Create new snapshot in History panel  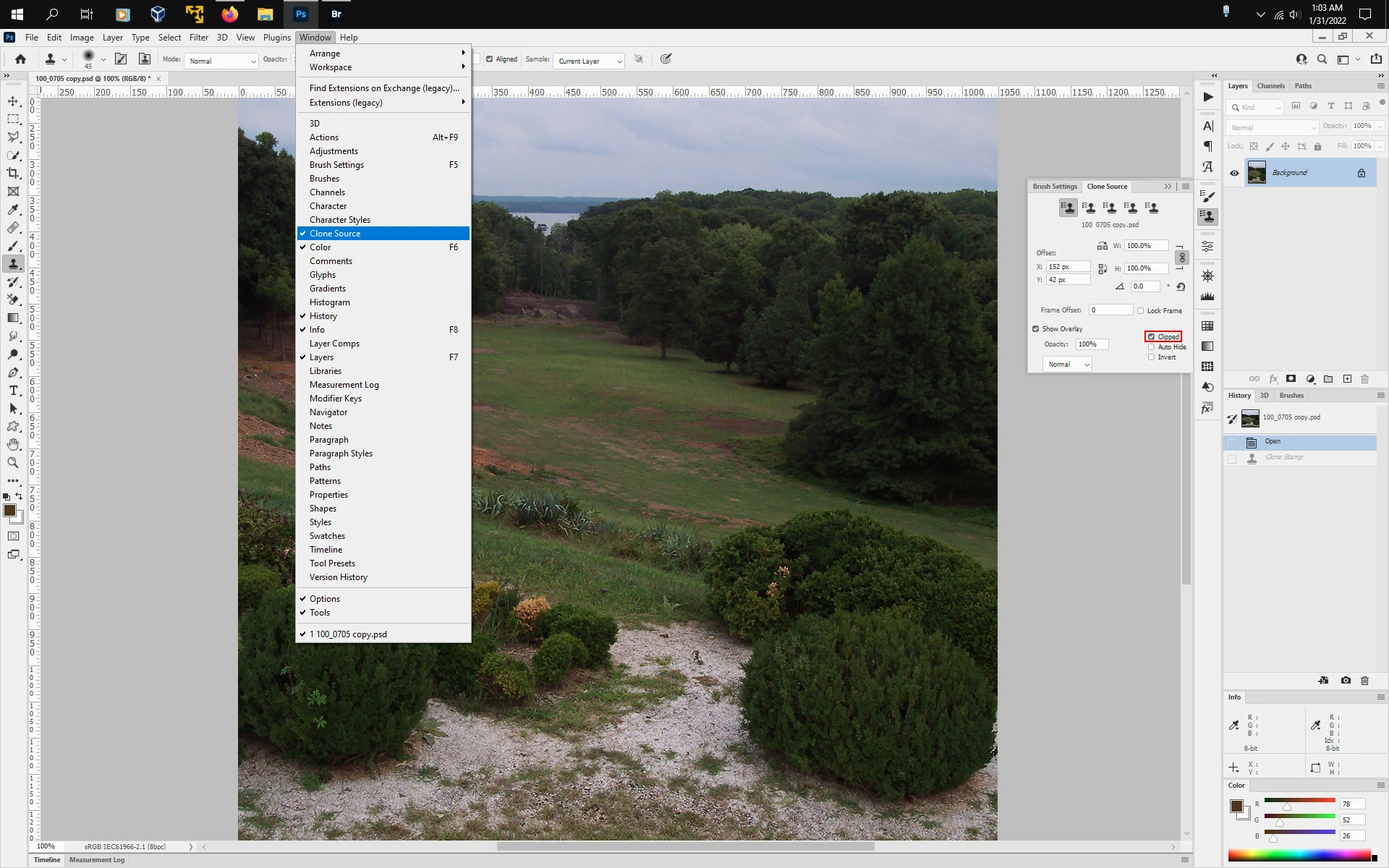[1345, 681]
